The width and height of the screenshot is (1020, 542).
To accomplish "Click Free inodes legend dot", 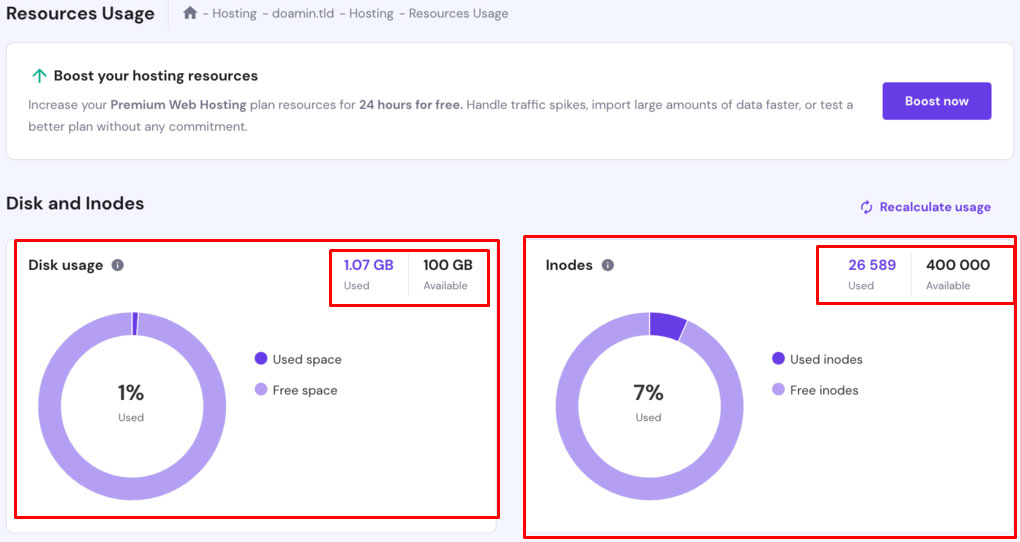I will tap(778, 390).
